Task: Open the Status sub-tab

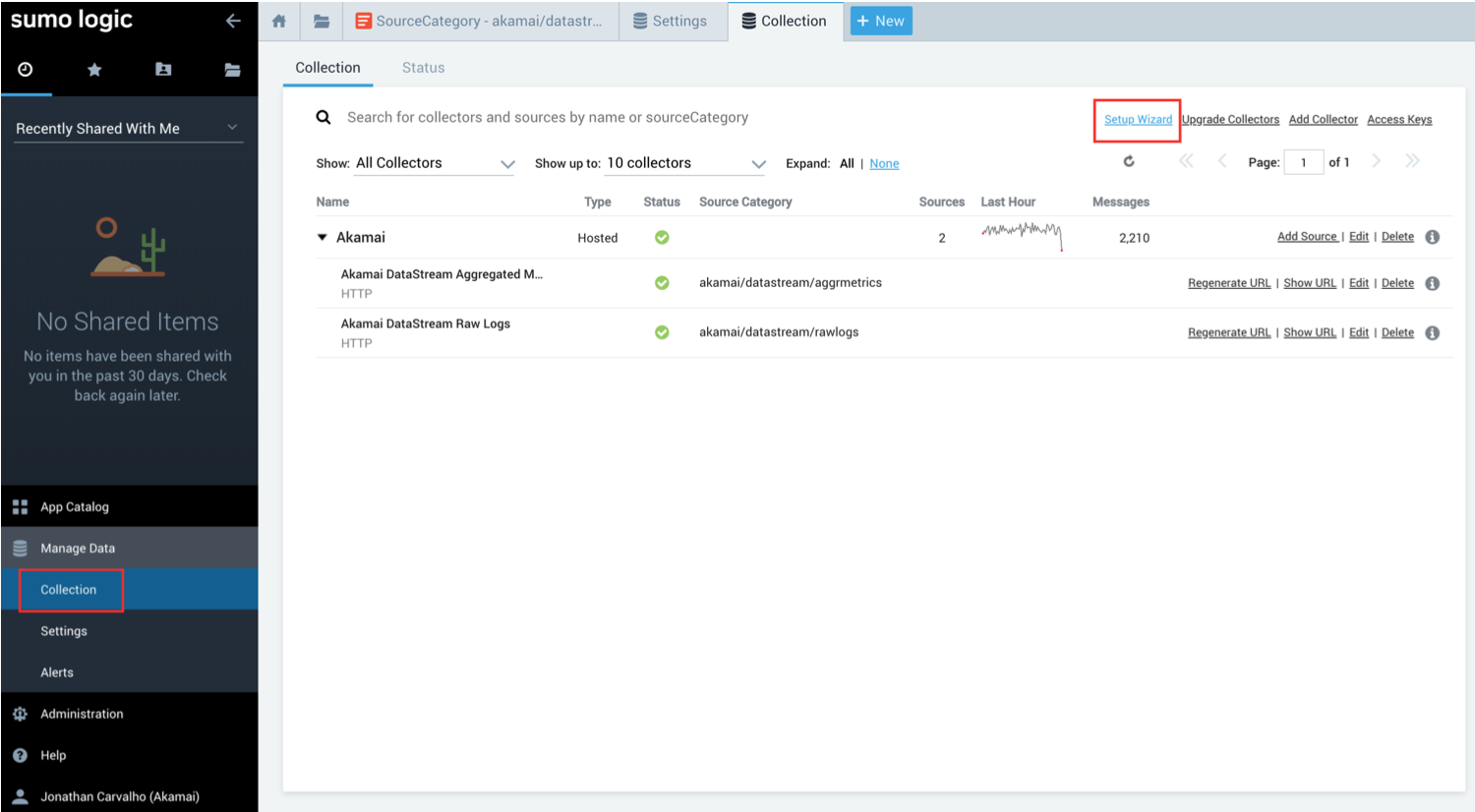Action: (x=423, y=68)
